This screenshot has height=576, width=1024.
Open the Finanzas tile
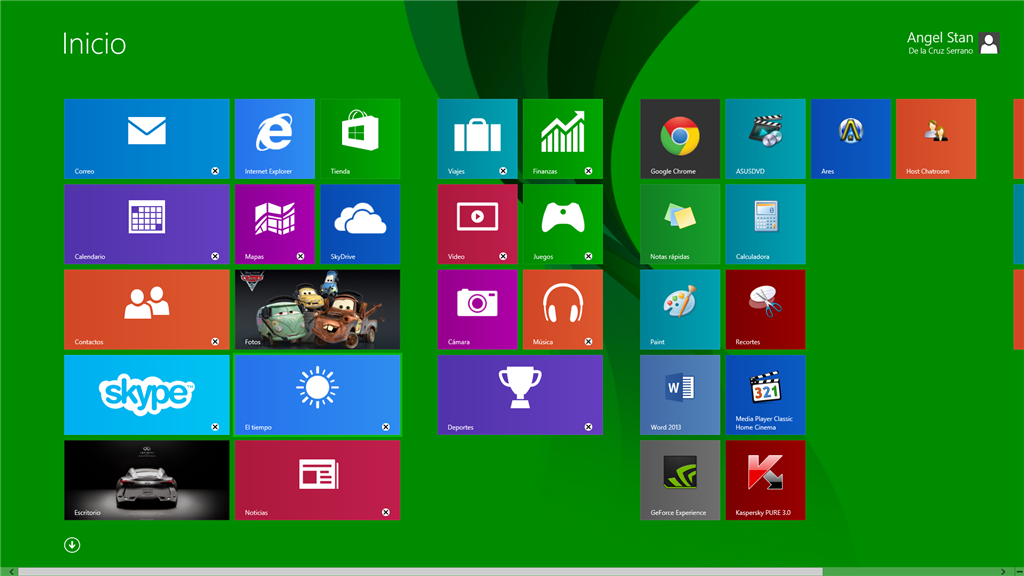point(563,138)
